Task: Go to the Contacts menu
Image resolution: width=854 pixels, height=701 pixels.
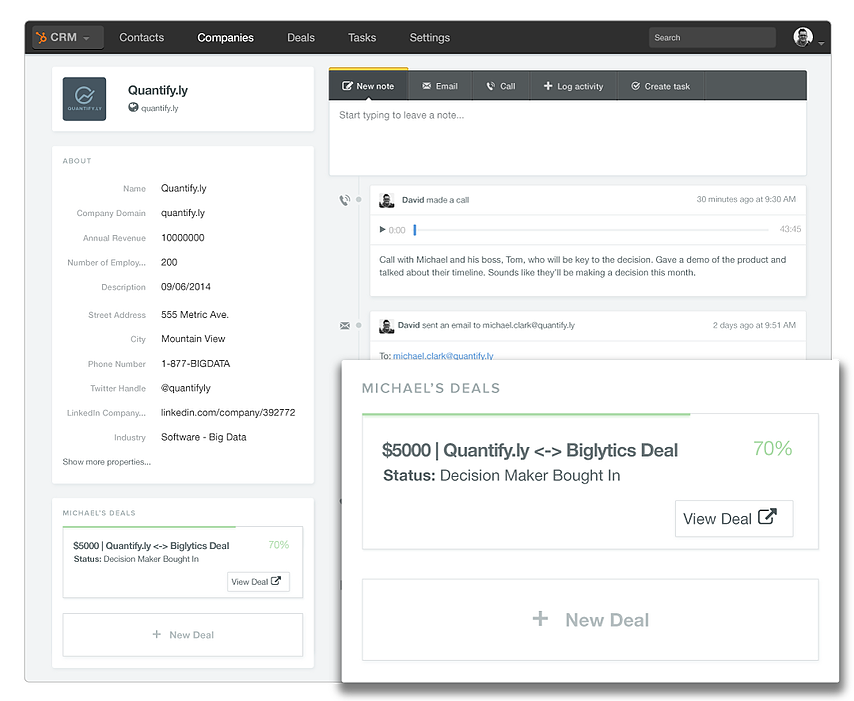Action: click(x=142, y=38)
